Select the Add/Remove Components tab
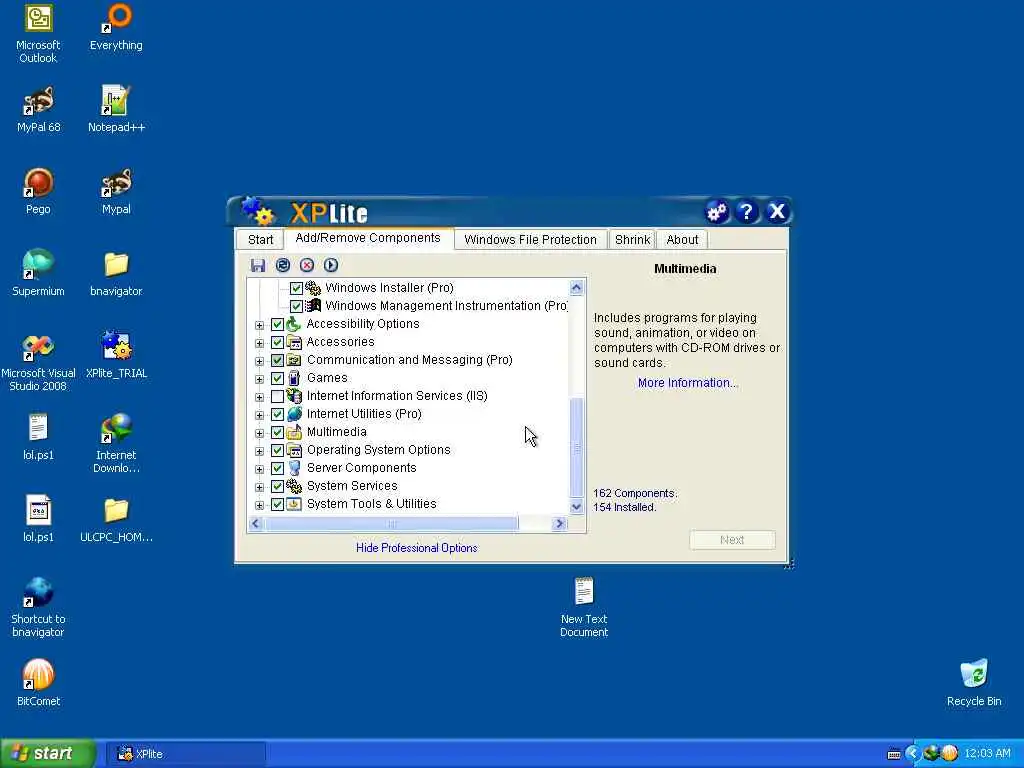The height and width of the screenshot is (768, 1024). (x=368, y=238)
